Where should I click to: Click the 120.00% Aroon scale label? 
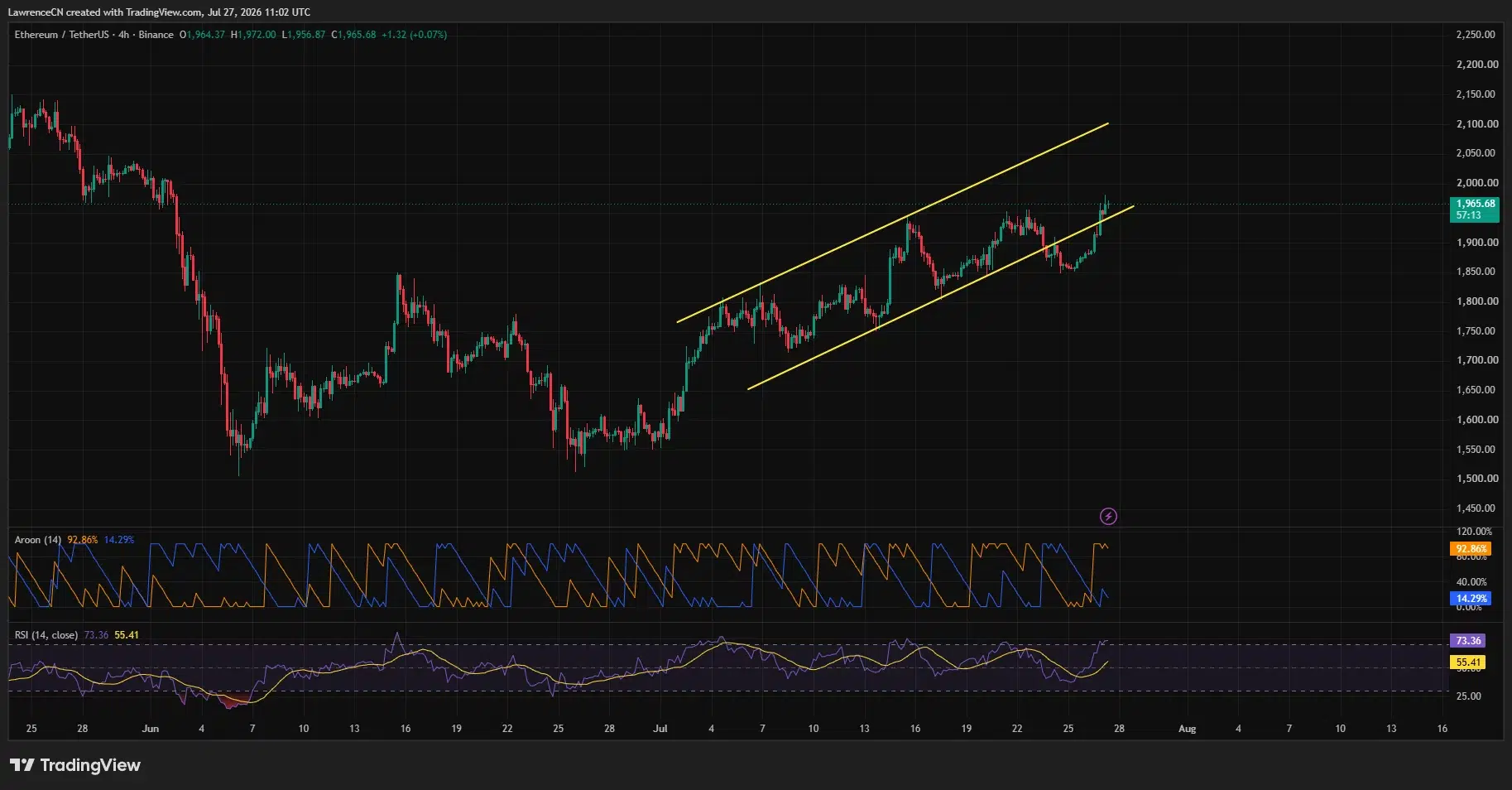coord(1474,532)
